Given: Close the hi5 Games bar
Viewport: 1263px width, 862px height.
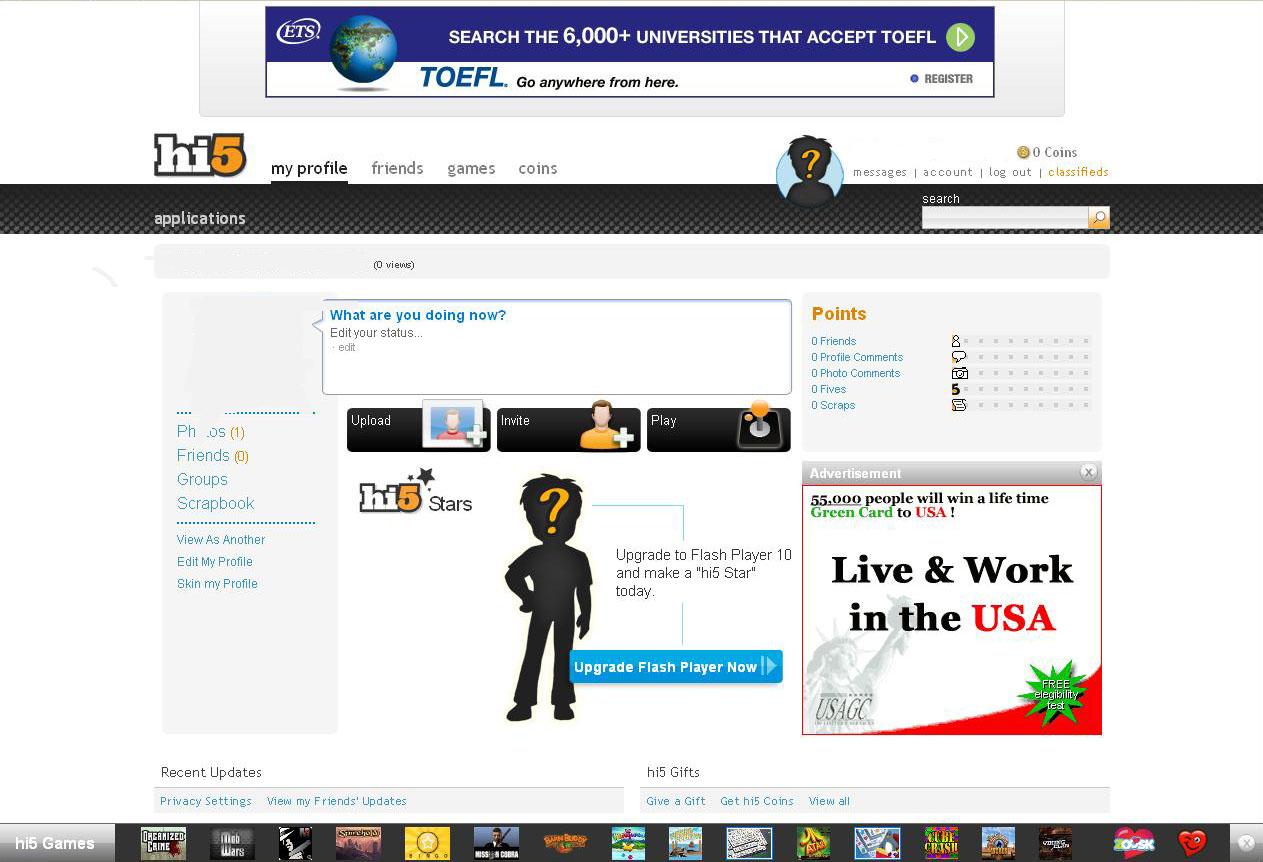Looking at the screenshot, I should [1245, 843].
